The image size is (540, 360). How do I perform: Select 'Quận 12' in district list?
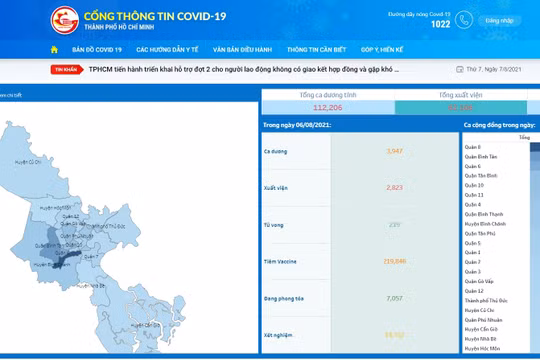pyautogui.click(x=474, y=291)
